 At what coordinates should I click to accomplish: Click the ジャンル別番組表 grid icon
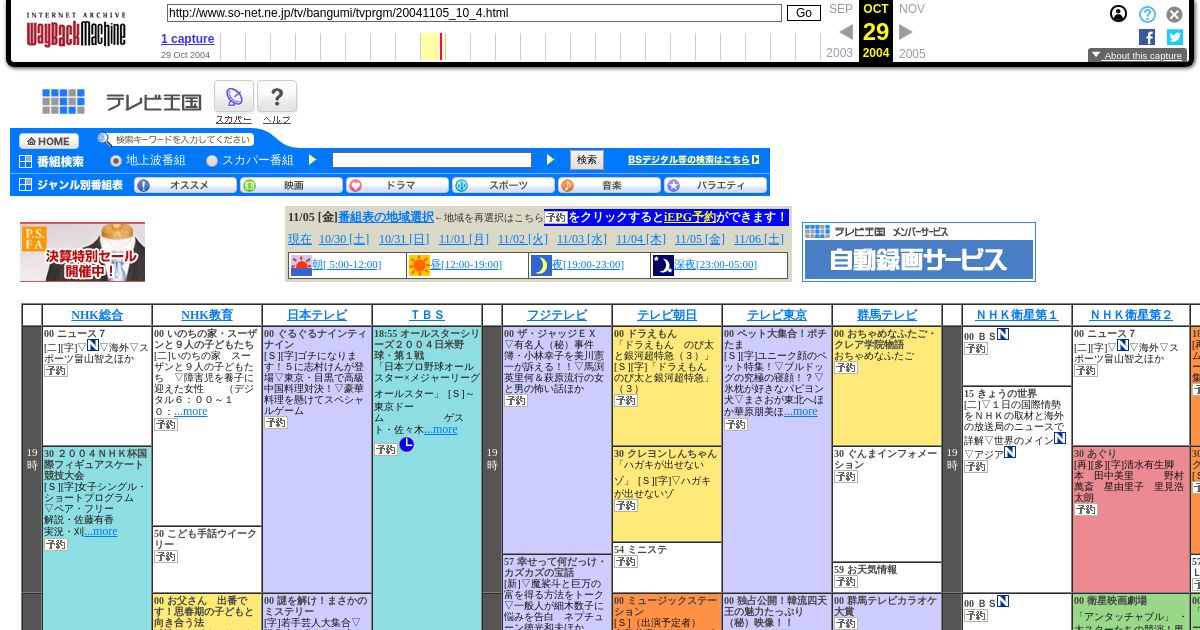tap(26, 185)
